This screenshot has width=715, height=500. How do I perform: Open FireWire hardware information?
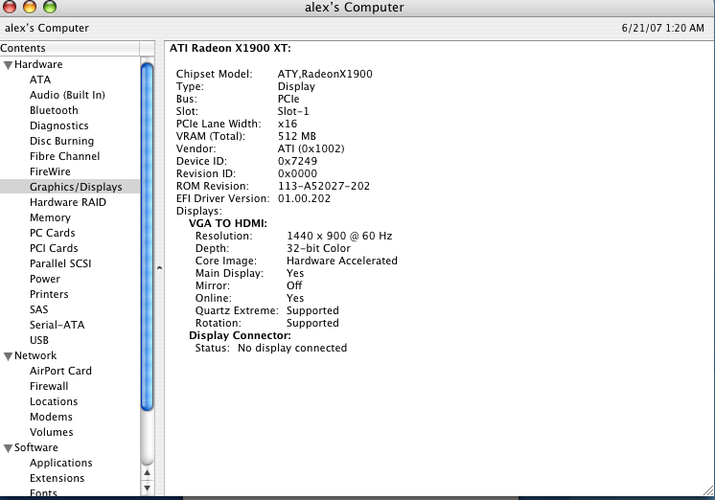[50, 171]
